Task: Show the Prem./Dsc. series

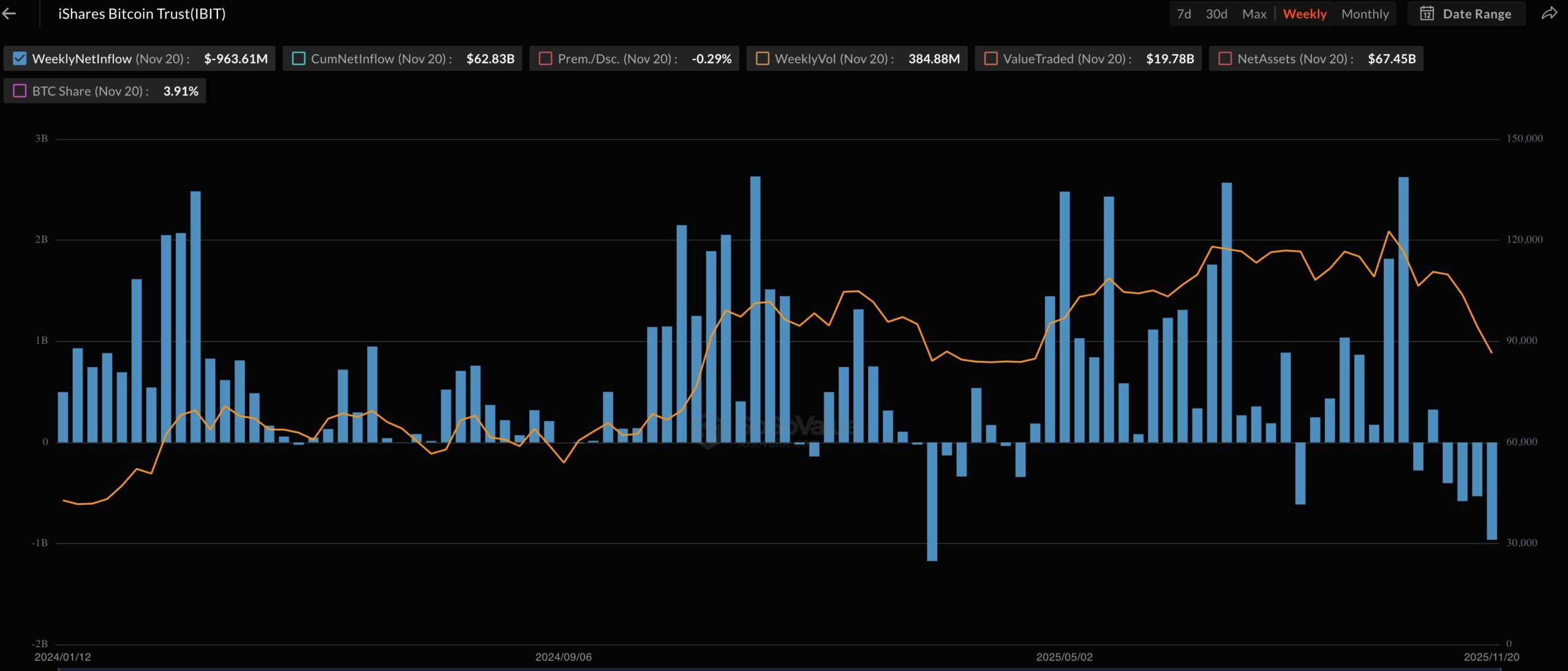Action: point(544,58)
